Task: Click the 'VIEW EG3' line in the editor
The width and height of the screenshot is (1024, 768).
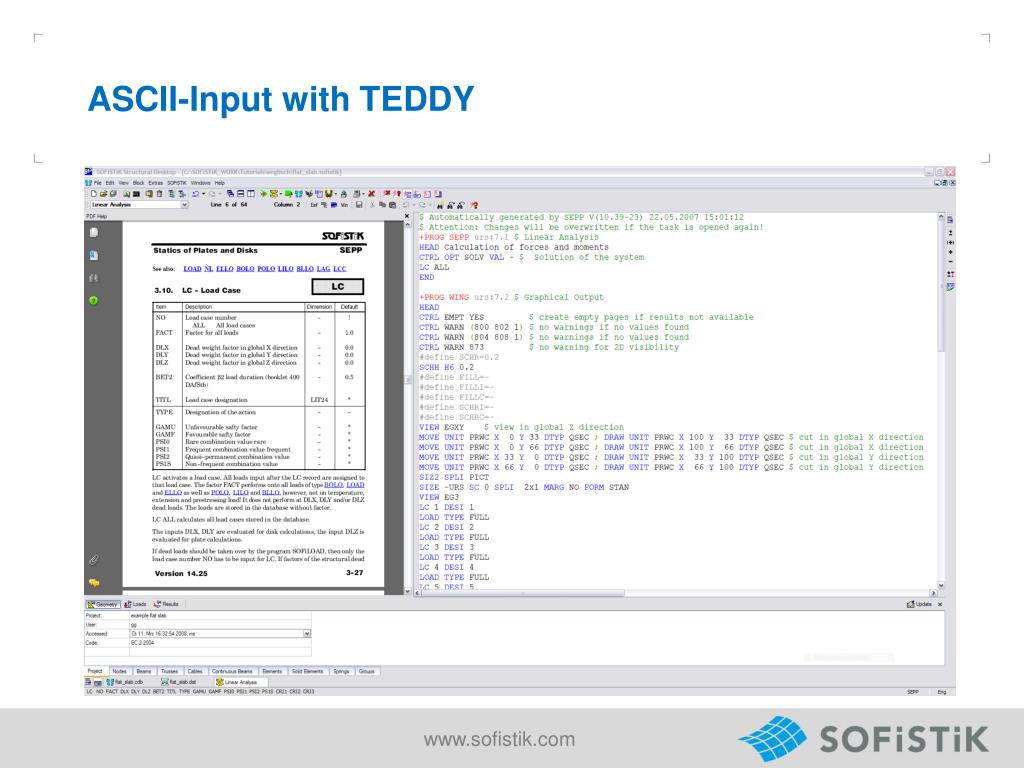Action: [439, 497]
